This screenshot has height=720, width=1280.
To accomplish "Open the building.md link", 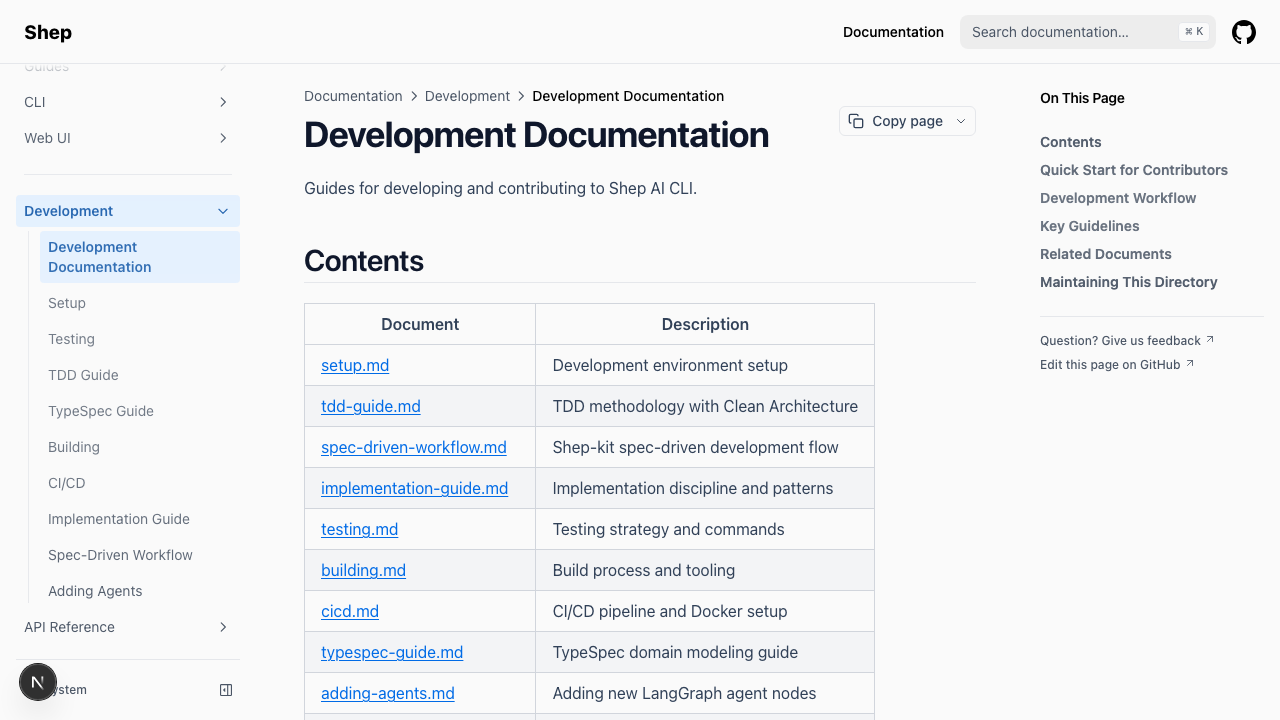I will (x=363, y=570).
